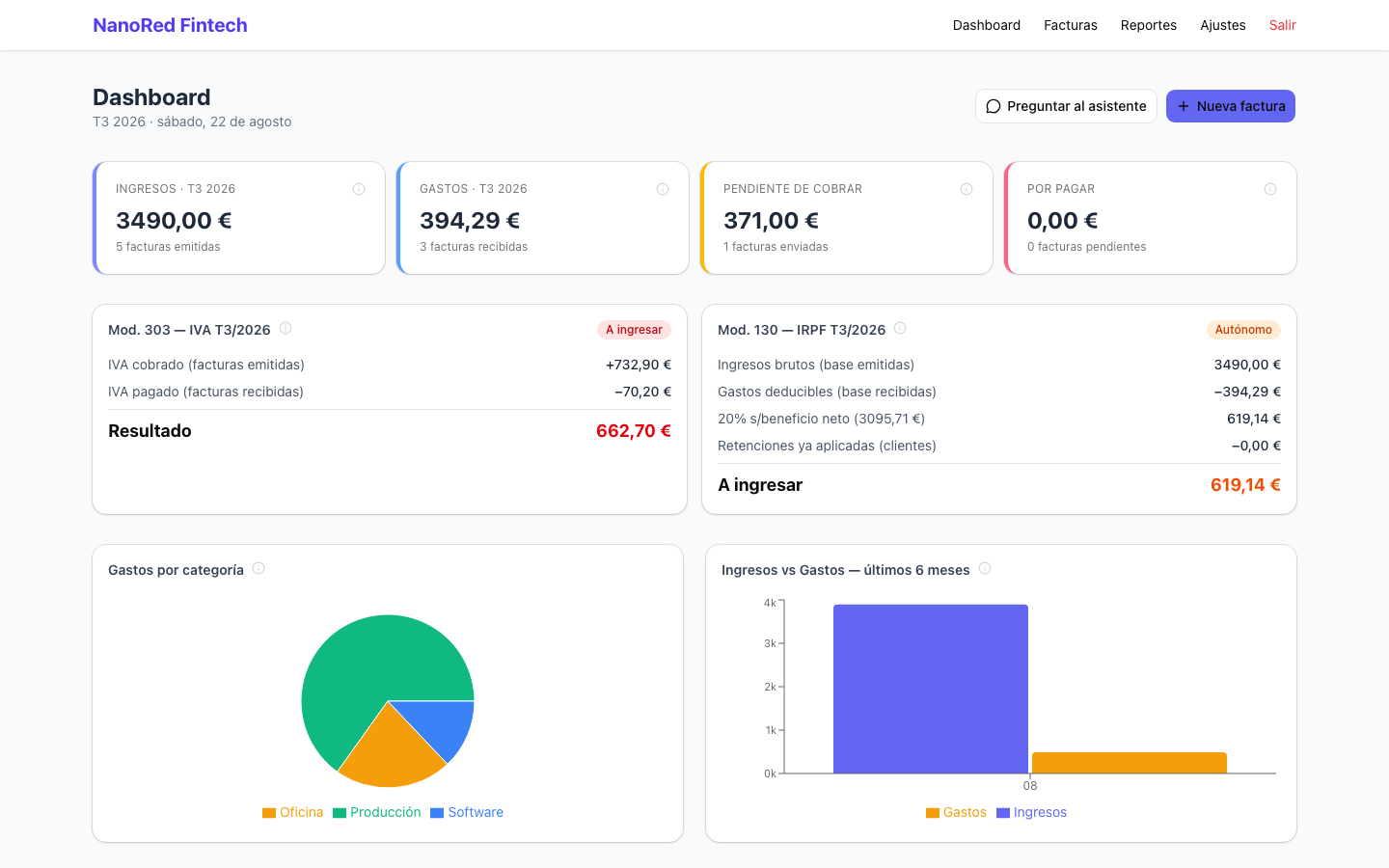
Task: Click info icon on Pendiente de cobrar card
Action: (967, 189)
